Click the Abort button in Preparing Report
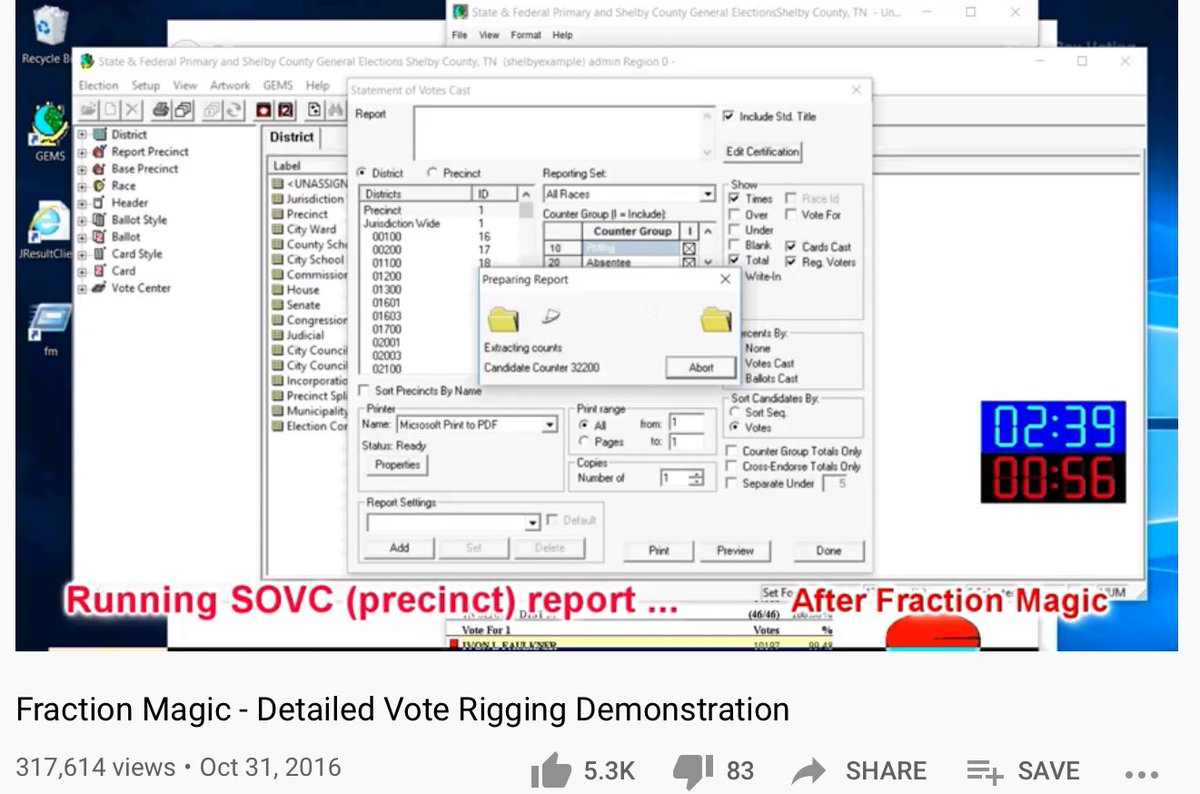 click(x=700, y=367)
